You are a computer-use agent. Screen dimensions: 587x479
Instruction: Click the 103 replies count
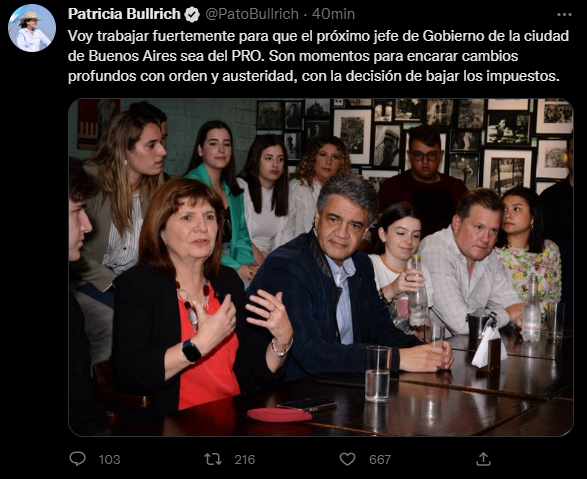pyautogui.click(x=109, y=460)
